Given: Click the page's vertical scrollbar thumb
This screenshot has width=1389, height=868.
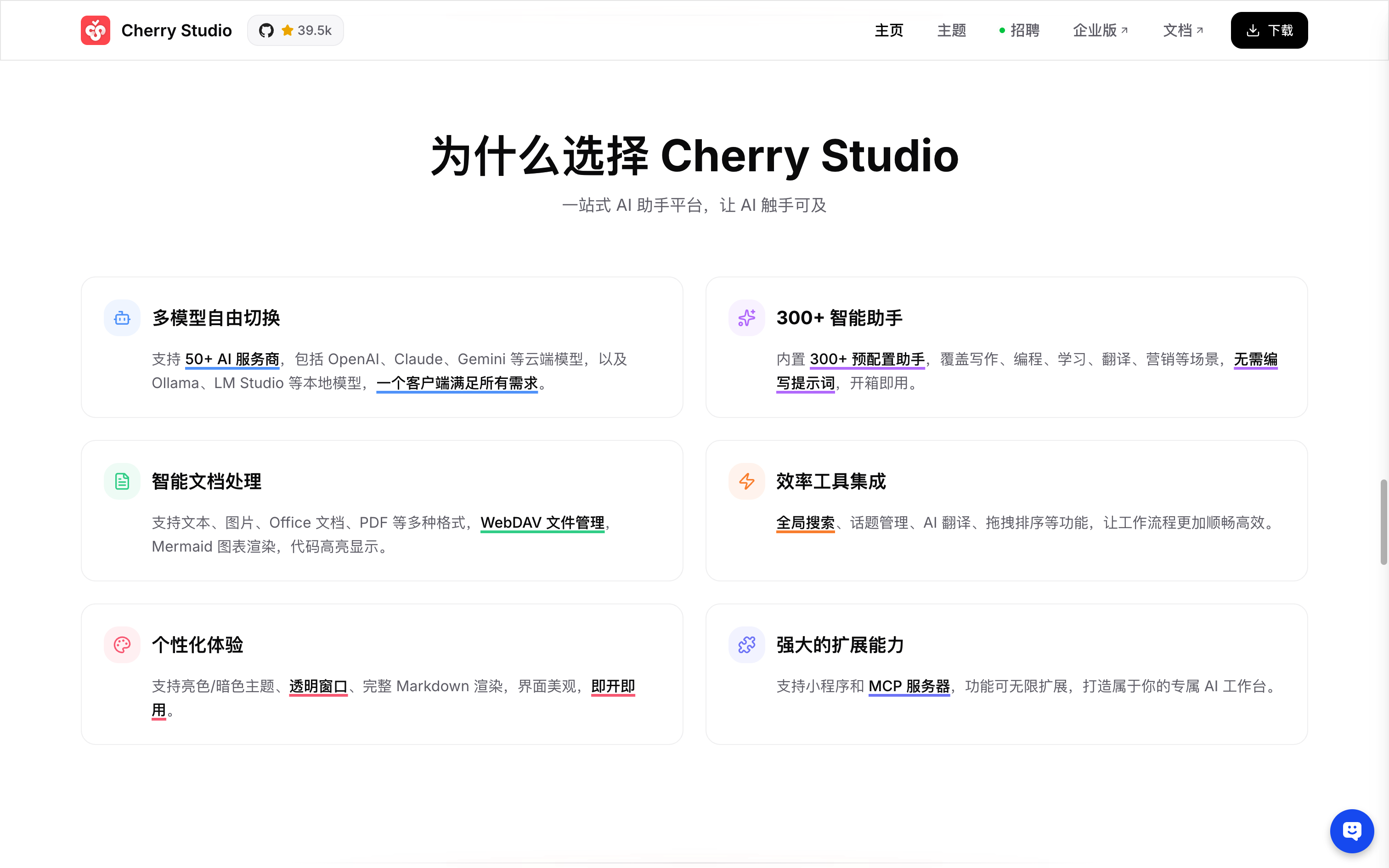Looking at the screenshot, I should coord(1383,523).
